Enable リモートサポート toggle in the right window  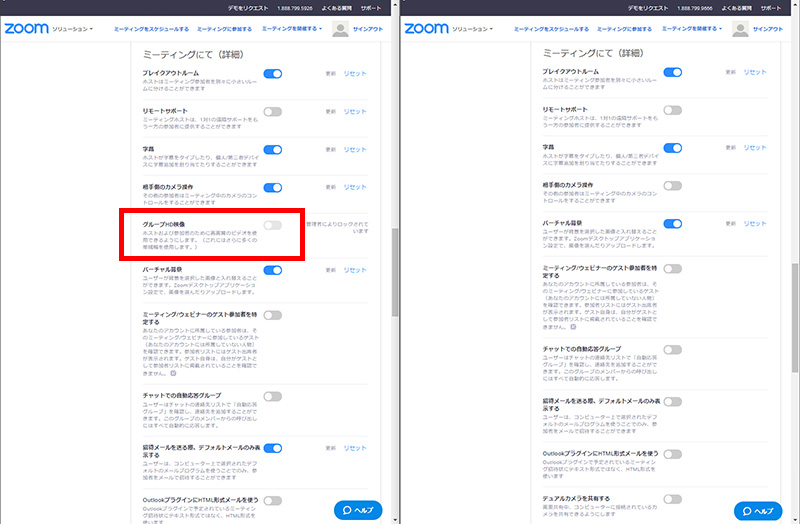(672, 110)
